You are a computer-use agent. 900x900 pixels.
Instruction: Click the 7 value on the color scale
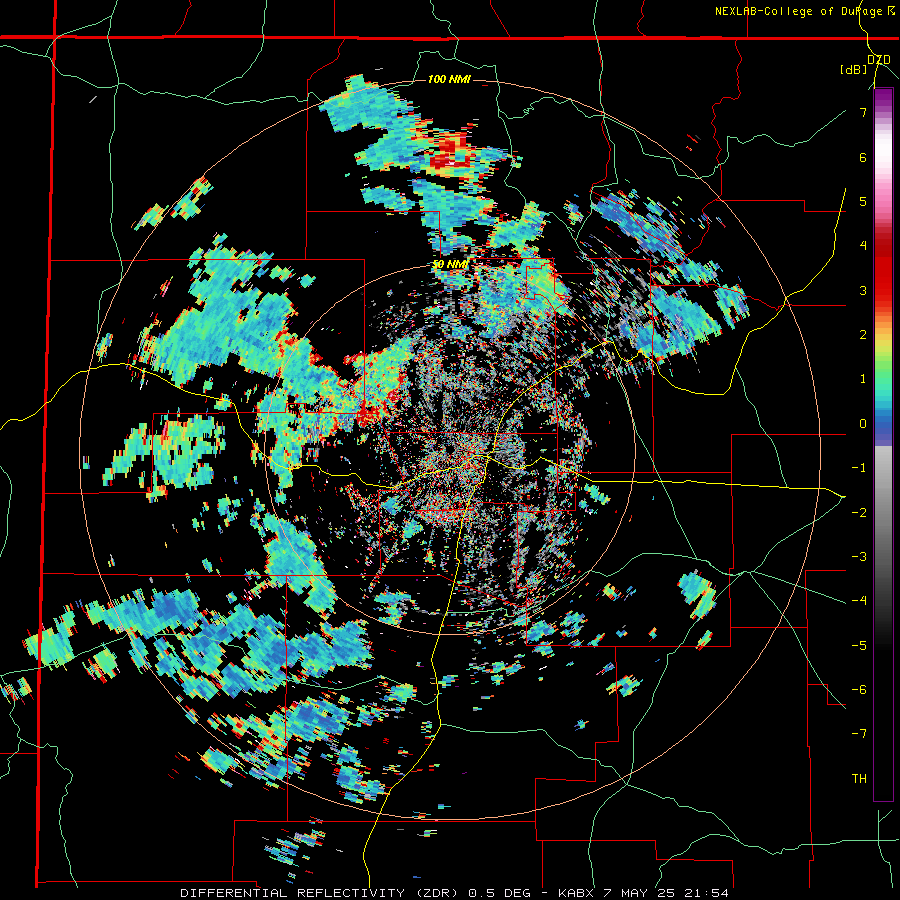[x=863, y=112]
